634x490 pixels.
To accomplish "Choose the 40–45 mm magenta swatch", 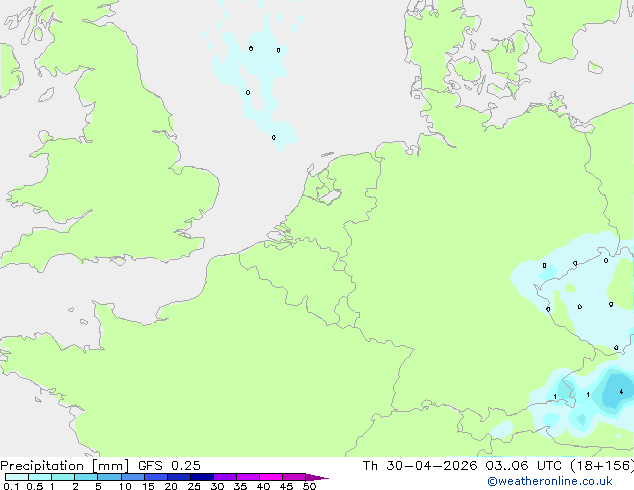I will pos(271,477).
